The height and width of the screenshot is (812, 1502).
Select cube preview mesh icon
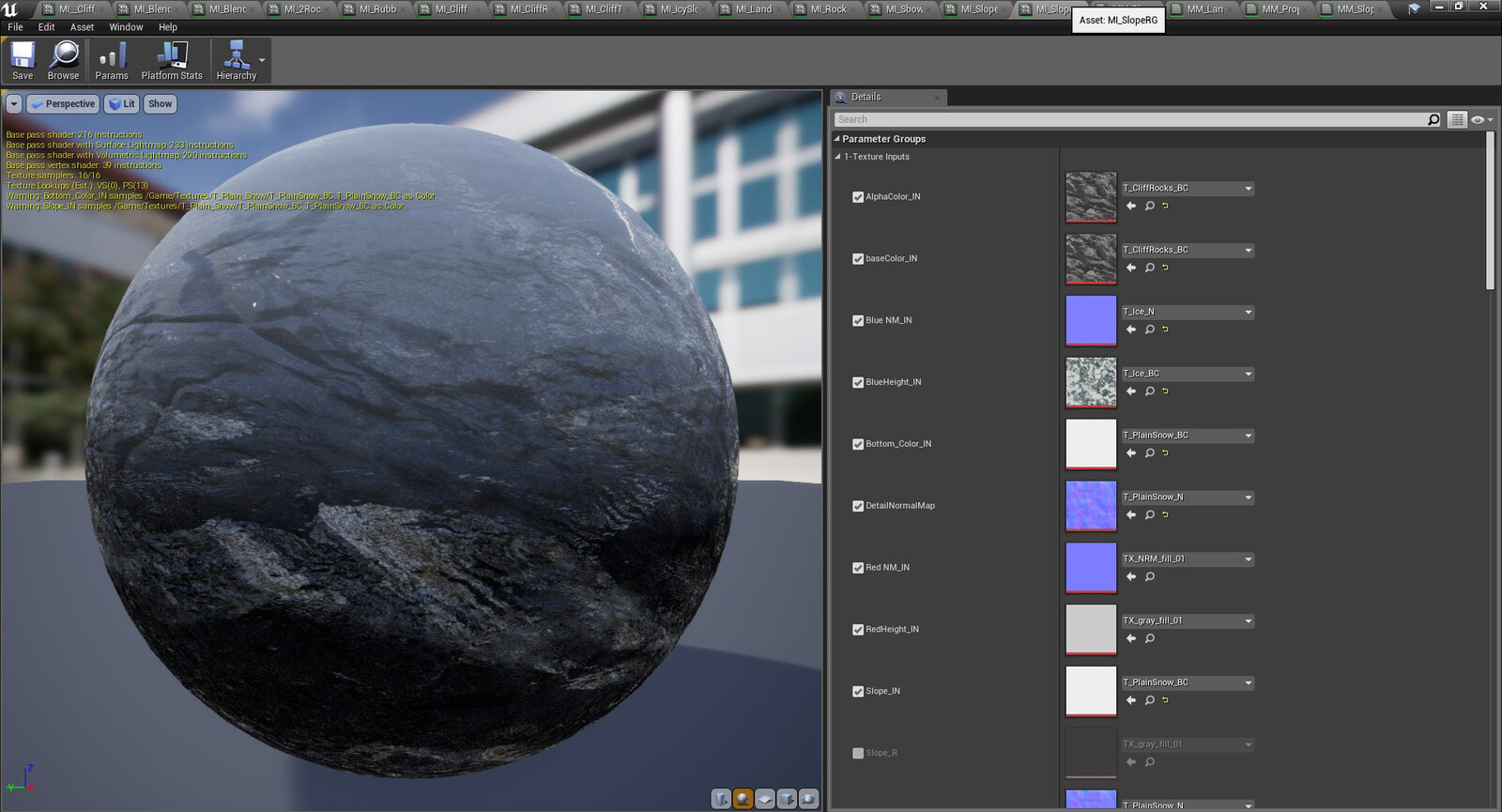(x=787, y=799)
